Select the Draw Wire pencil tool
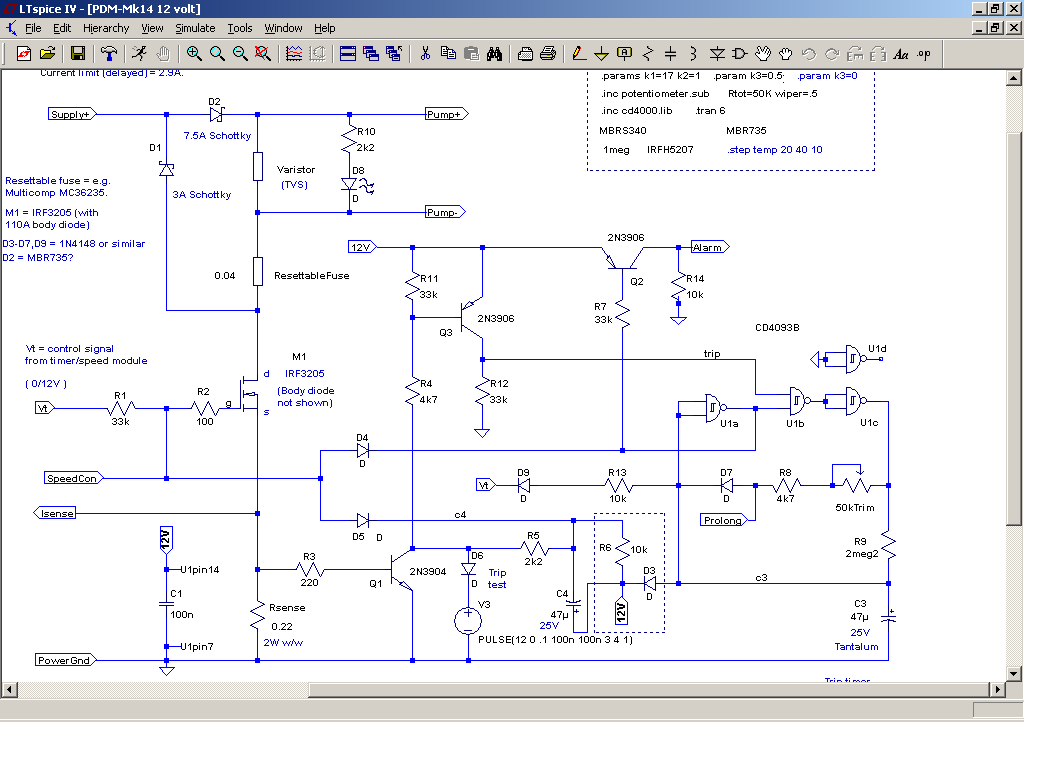The width and height of the screenshot is (1042, 770). [x=578, y=54]
